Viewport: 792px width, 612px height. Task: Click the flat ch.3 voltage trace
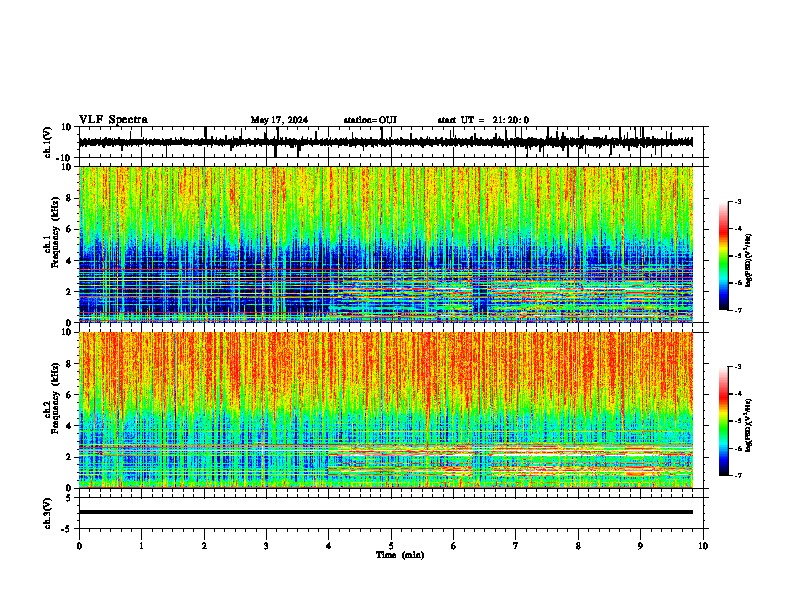tap(385, 512)
